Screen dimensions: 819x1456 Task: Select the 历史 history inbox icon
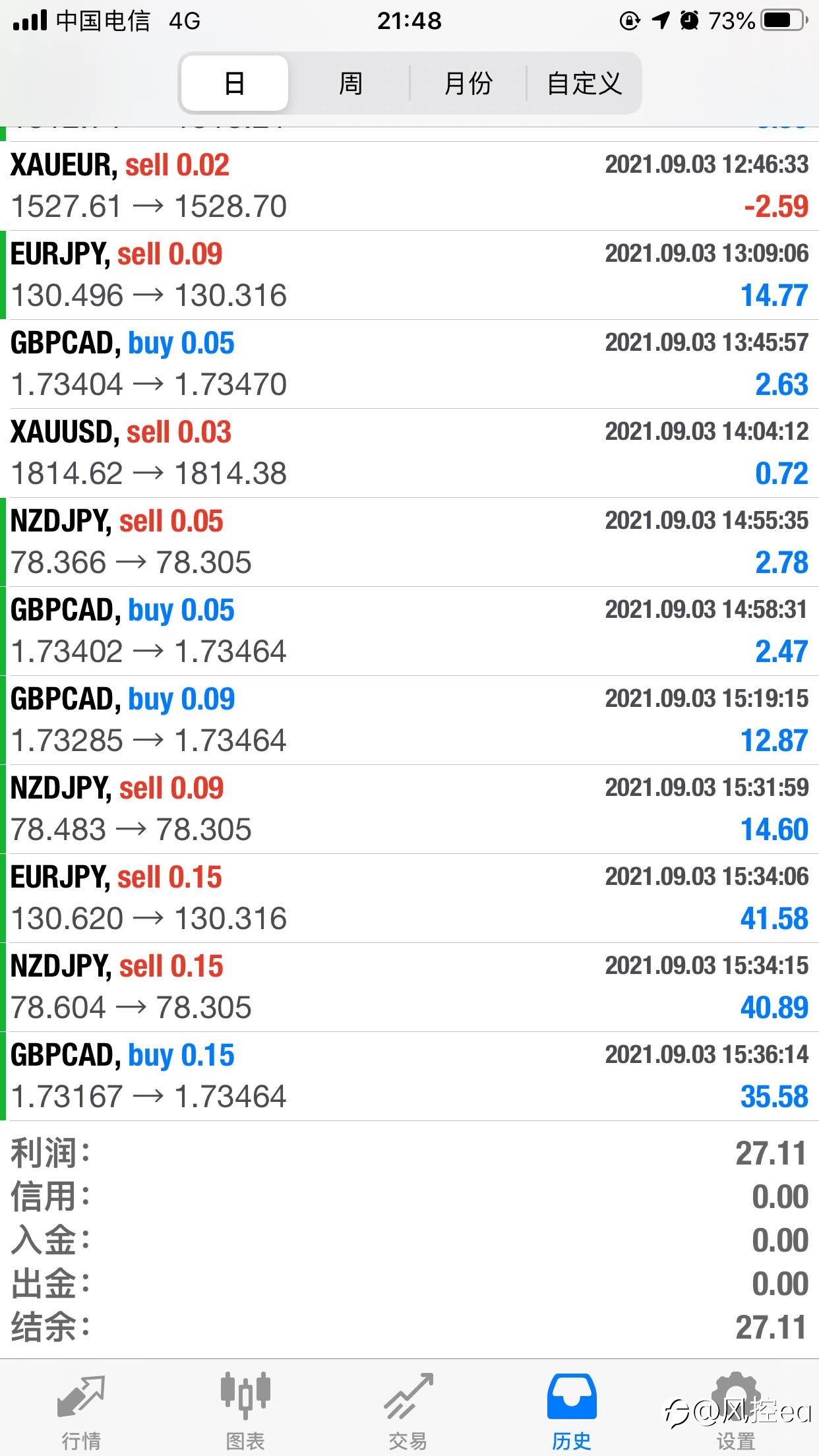pos(572,1397)
